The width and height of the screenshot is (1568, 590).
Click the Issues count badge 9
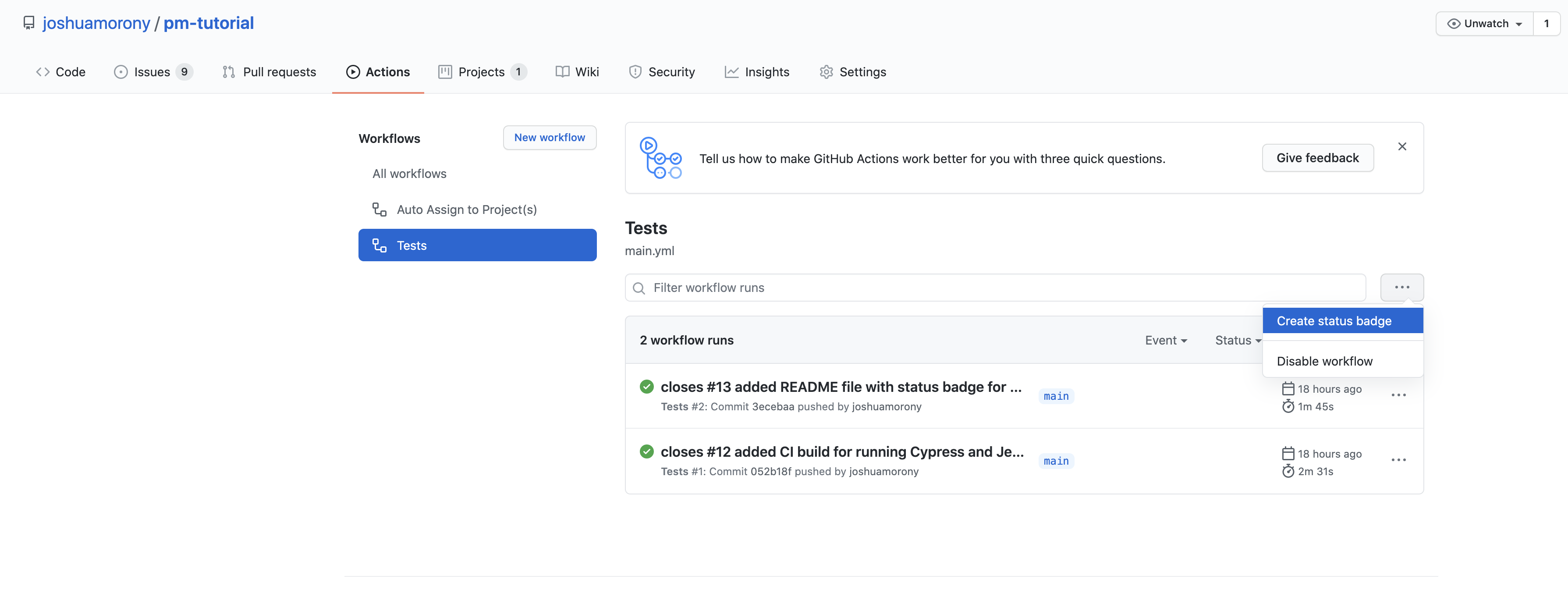184,72
